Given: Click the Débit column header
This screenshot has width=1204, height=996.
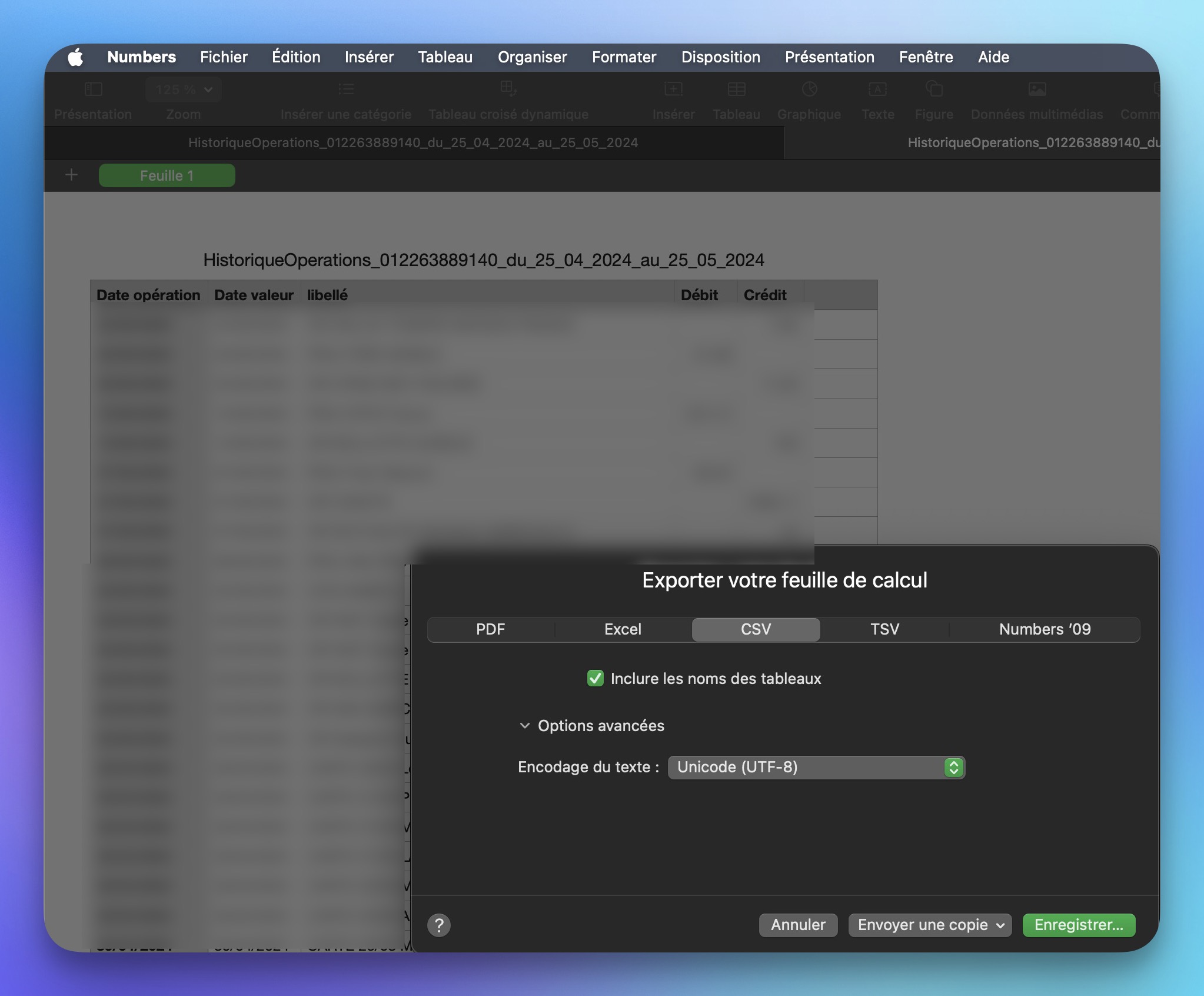Looking at the screenshot, I should click(705, 295).
